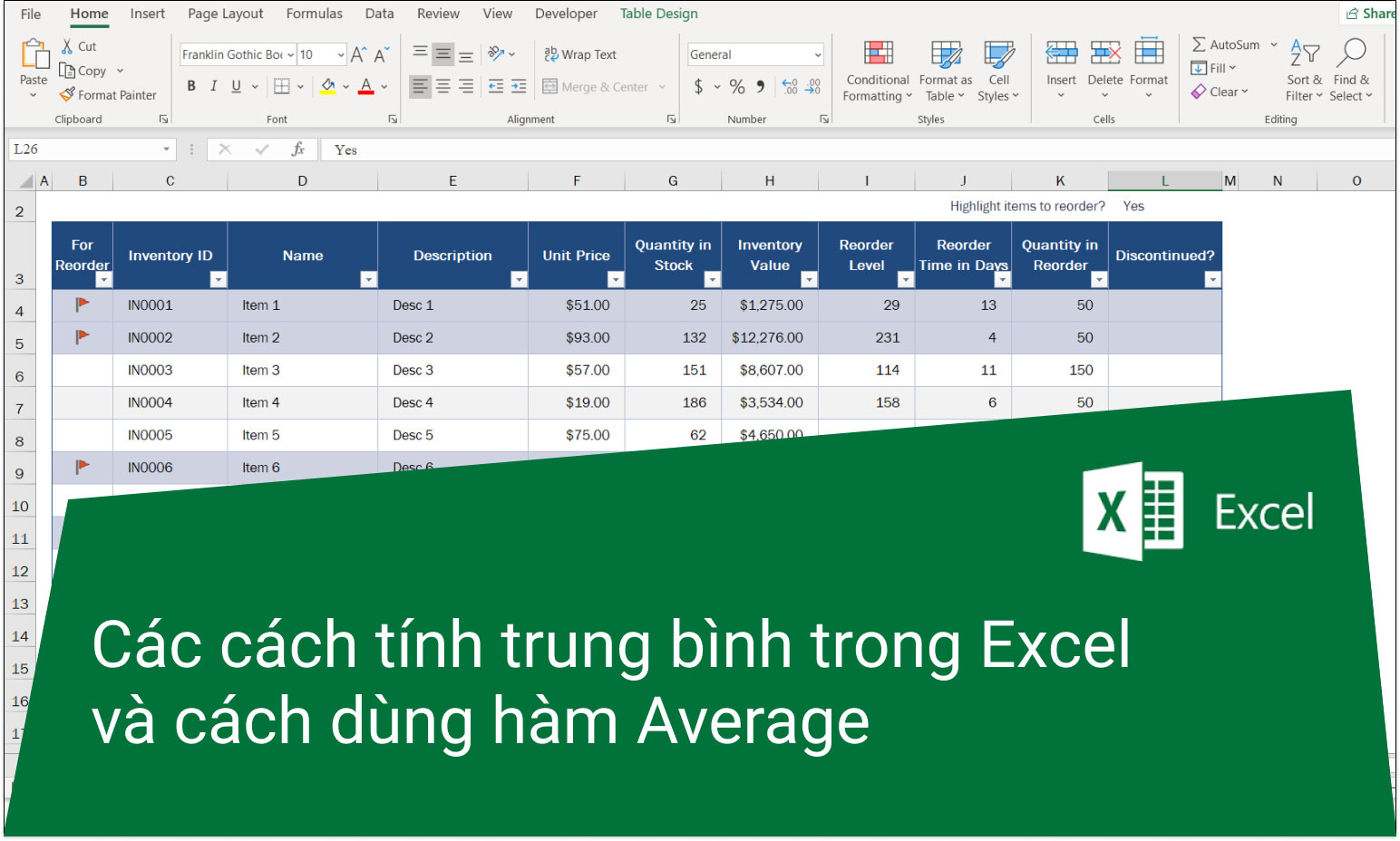Click the Delete cells icon
The image size is (1400, 841).
tap(1105, 53)
